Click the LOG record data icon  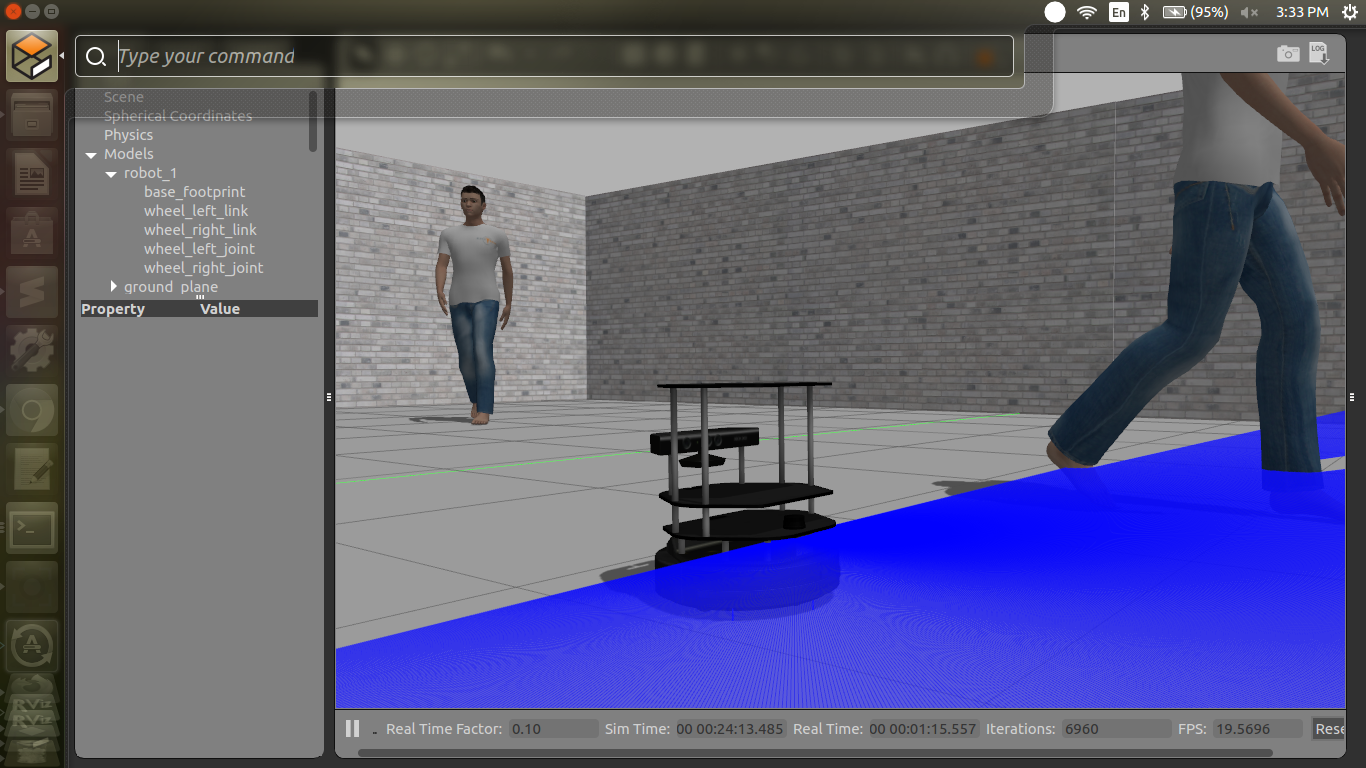pyautogui.click(x=1319, y=54)
